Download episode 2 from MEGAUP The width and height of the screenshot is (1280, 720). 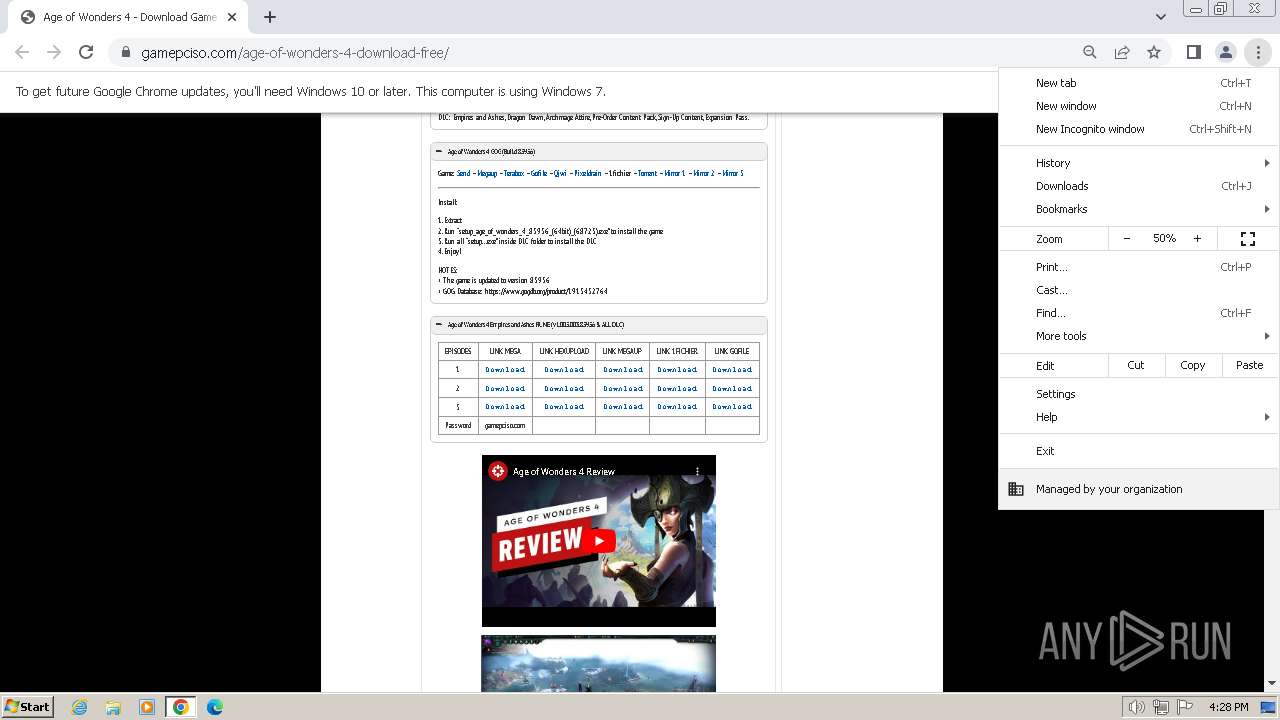click(x=623, y=388)
